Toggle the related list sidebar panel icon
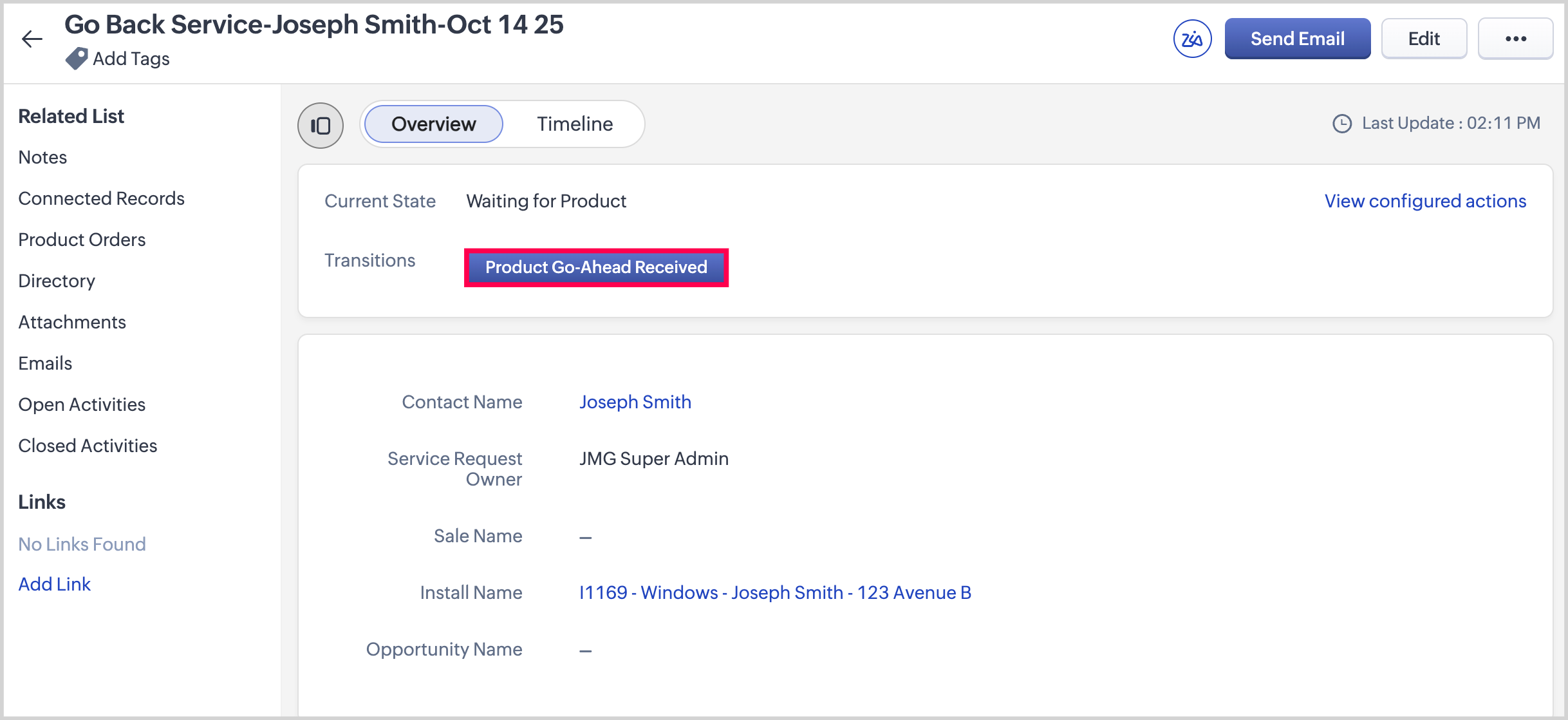1568x720 pixels. [321, 126]
